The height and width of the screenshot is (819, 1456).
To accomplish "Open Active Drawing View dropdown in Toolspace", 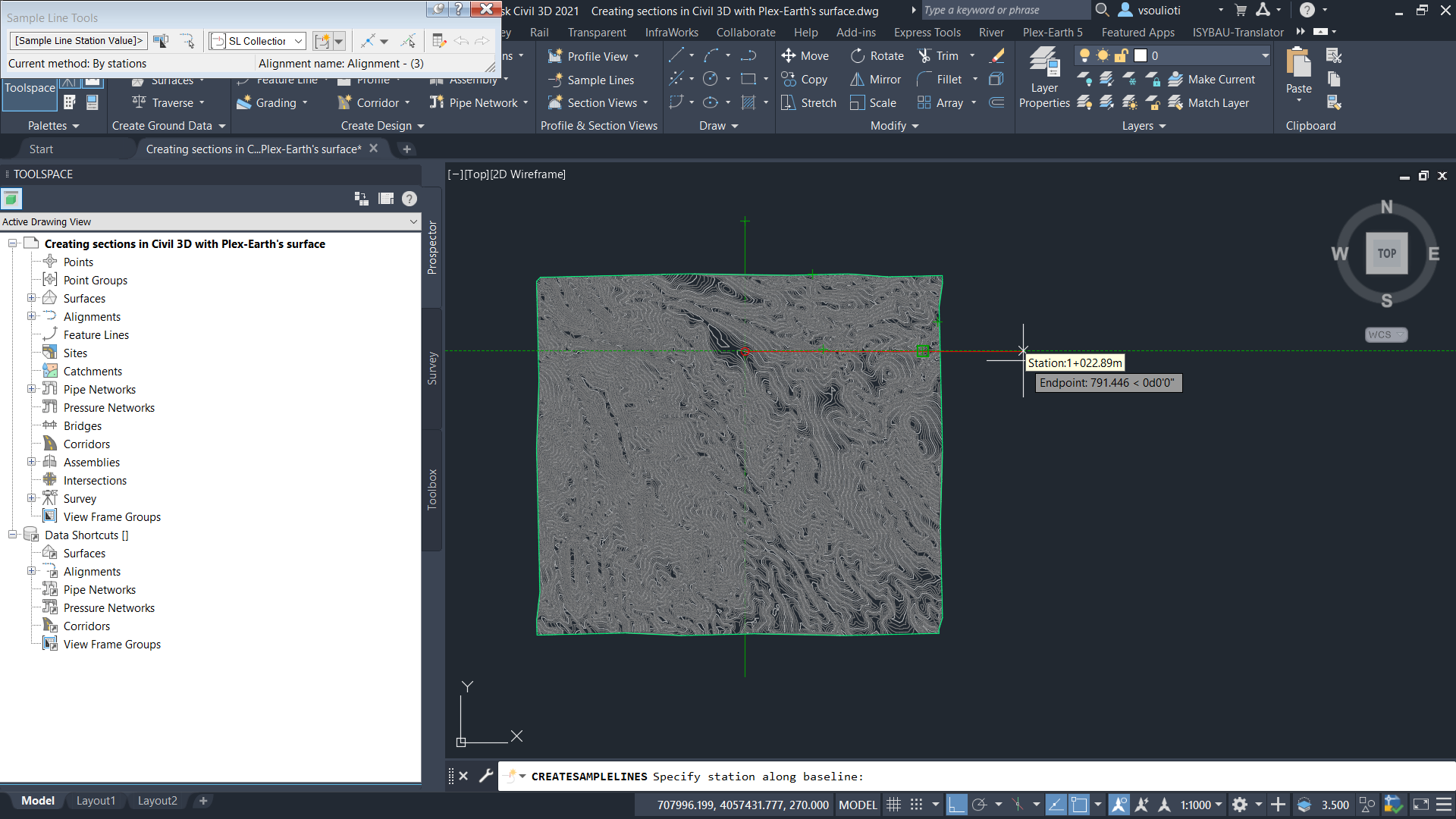I will (413, 221).
